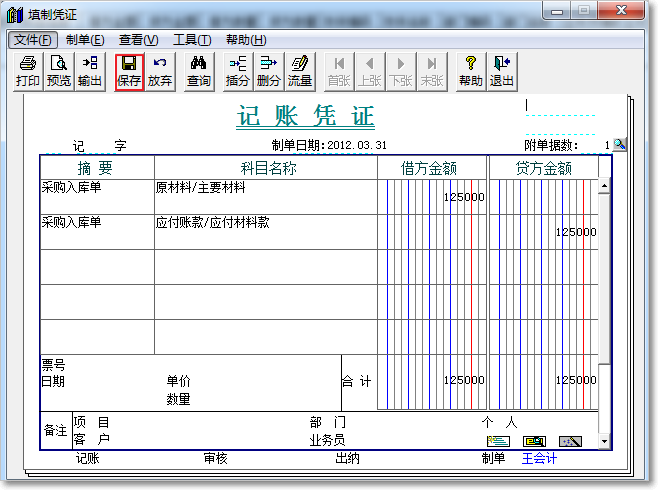
Task: Click the magnifier next to 附单据数
Action: pos(619,145)
